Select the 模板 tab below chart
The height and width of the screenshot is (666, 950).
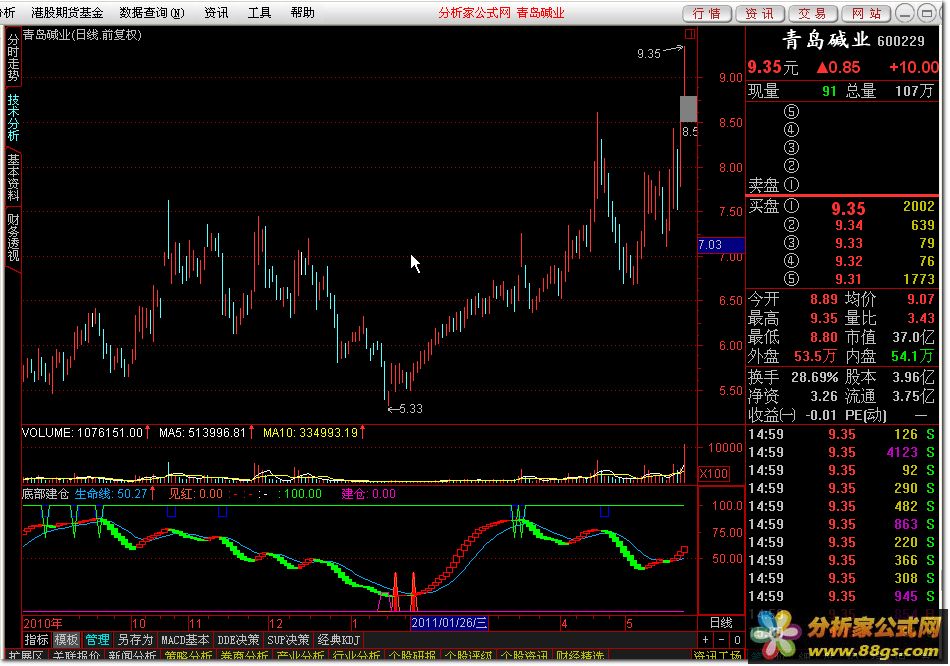66,639
